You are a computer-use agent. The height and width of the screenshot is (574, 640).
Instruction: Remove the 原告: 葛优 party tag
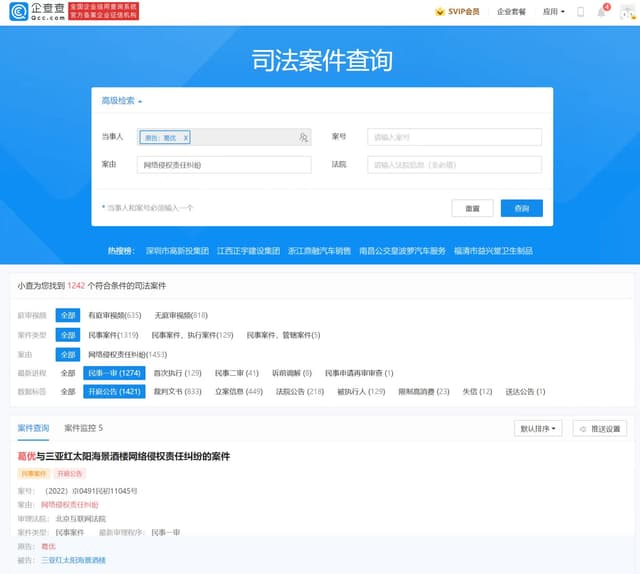[x=186, y=137]
